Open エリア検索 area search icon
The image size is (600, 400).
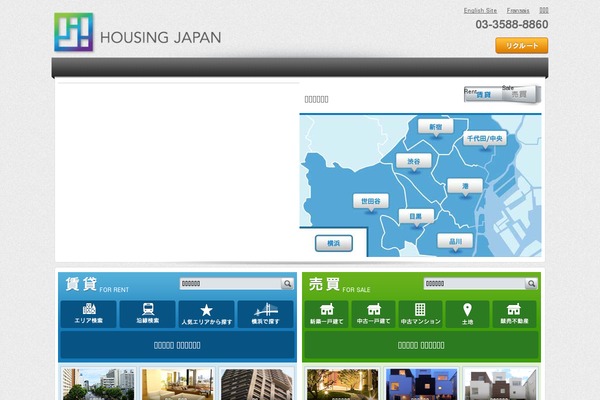pos(88,314)
